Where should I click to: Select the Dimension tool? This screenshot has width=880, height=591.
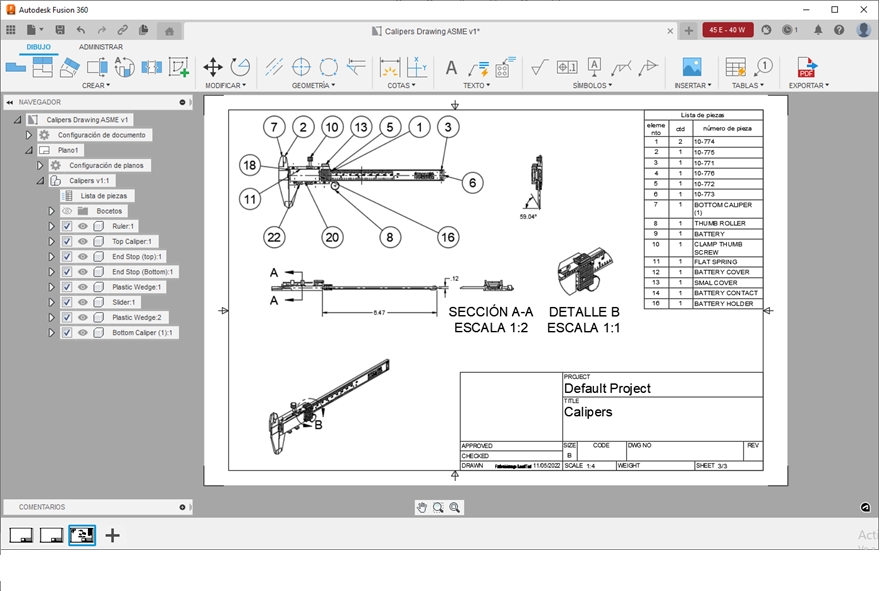click(x=389, y=67)
